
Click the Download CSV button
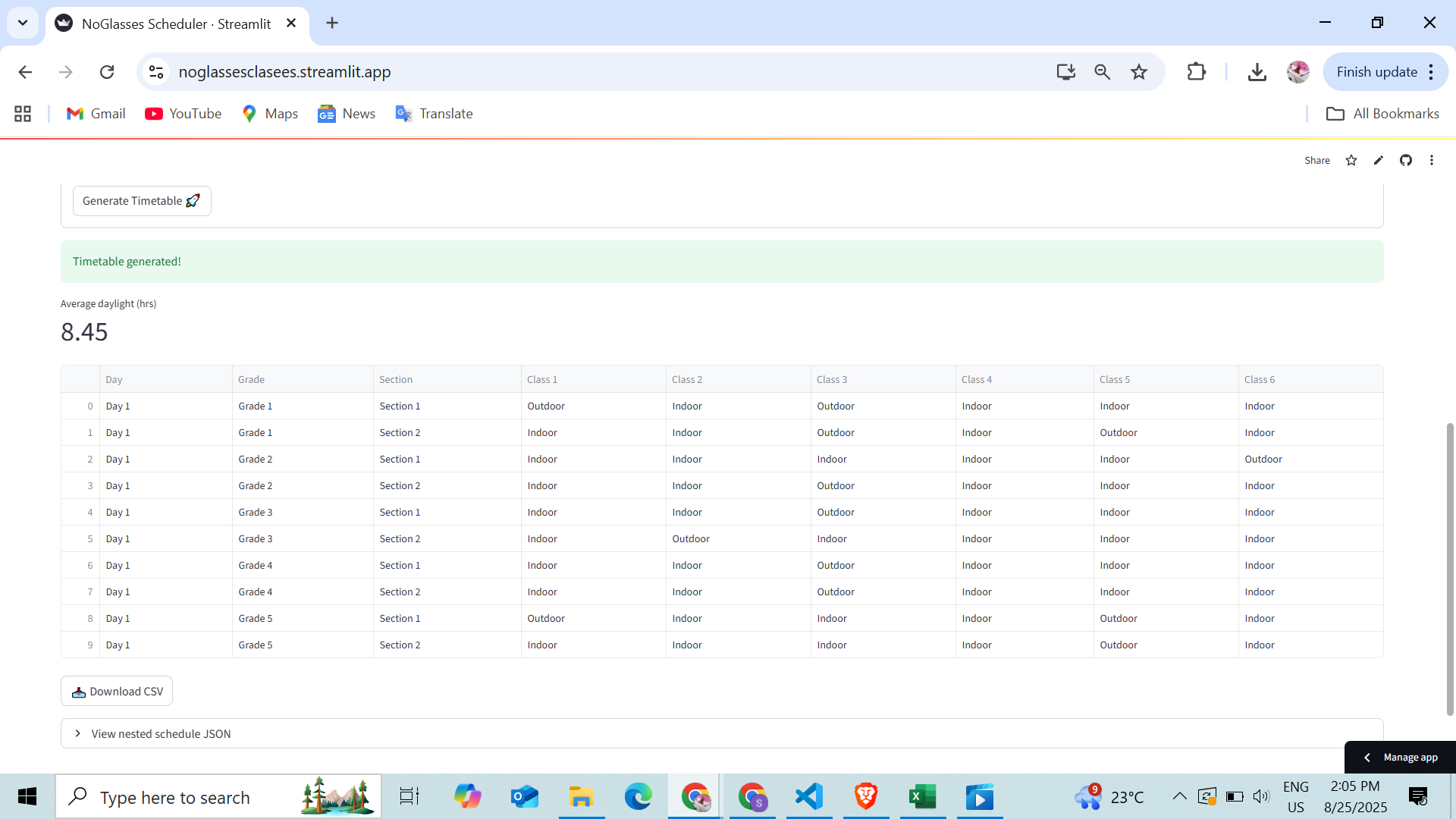117,691
